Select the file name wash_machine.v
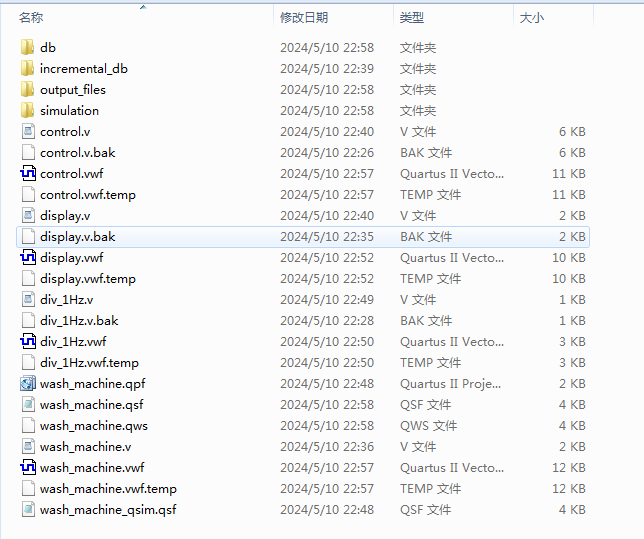This screenshot has height=539, width=644. 85,447
